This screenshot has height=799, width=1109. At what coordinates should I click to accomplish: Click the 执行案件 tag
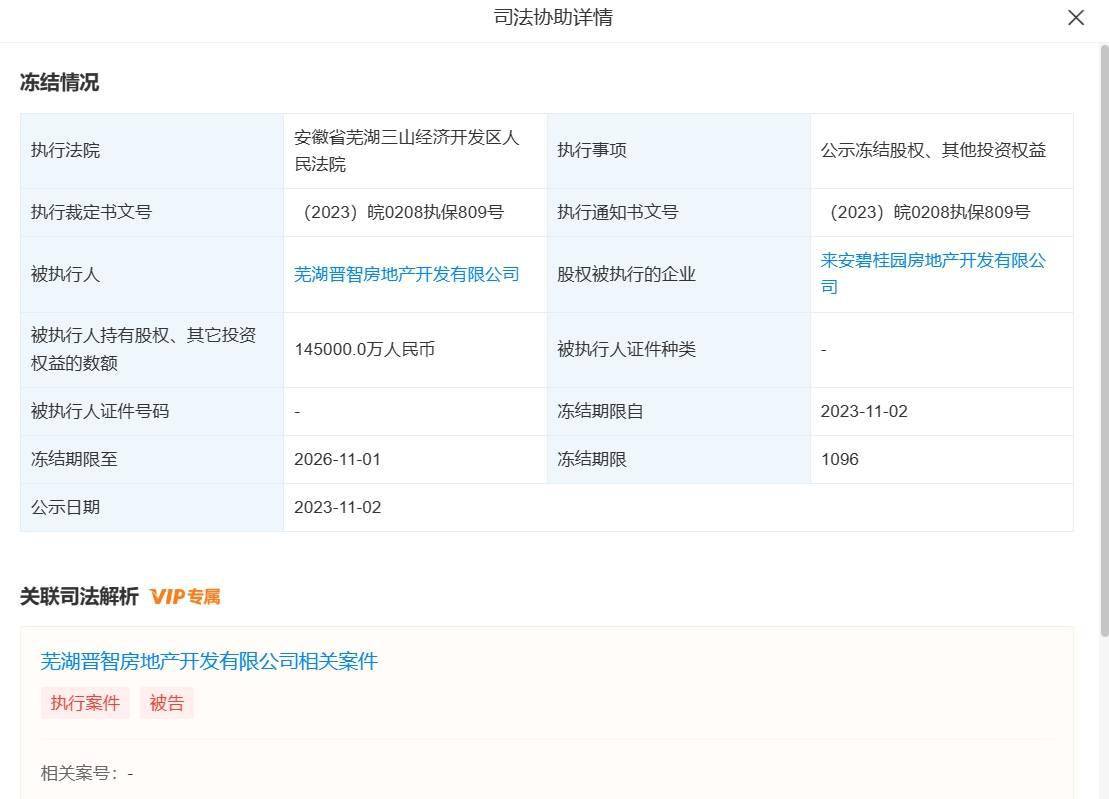coord(85,703)
